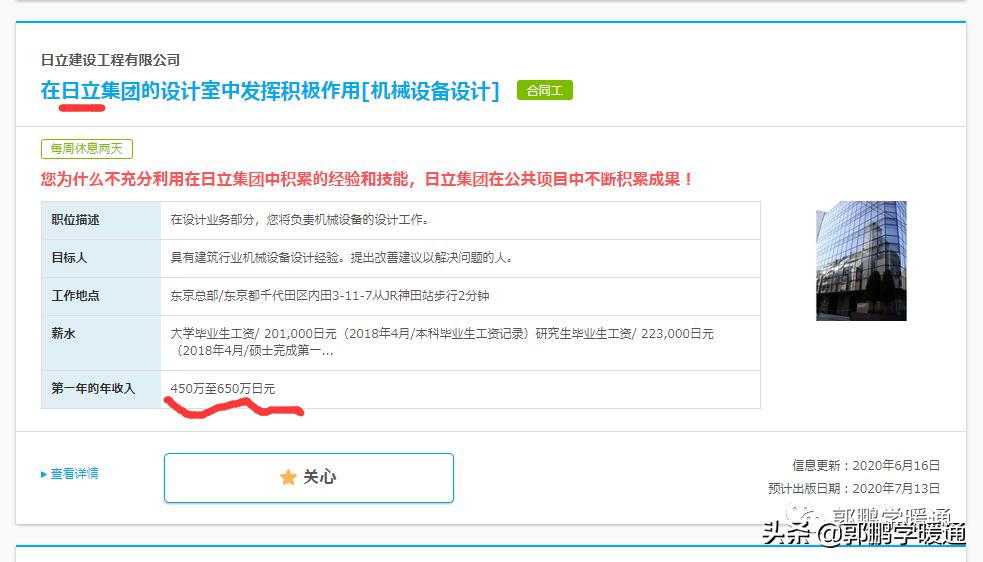
Task: Click the 450万至650万日元 income value
Action: [x=223, y=389]
